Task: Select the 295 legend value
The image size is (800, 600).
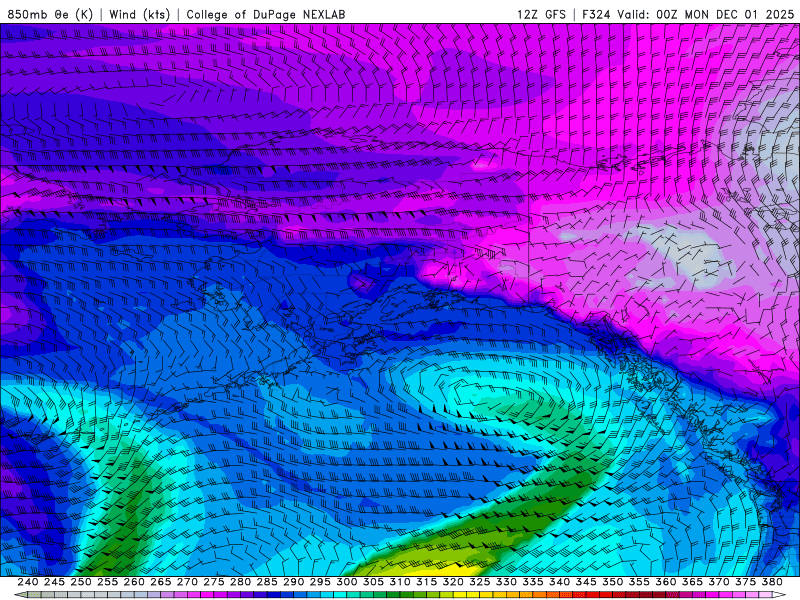Action: tap(320, 582)
